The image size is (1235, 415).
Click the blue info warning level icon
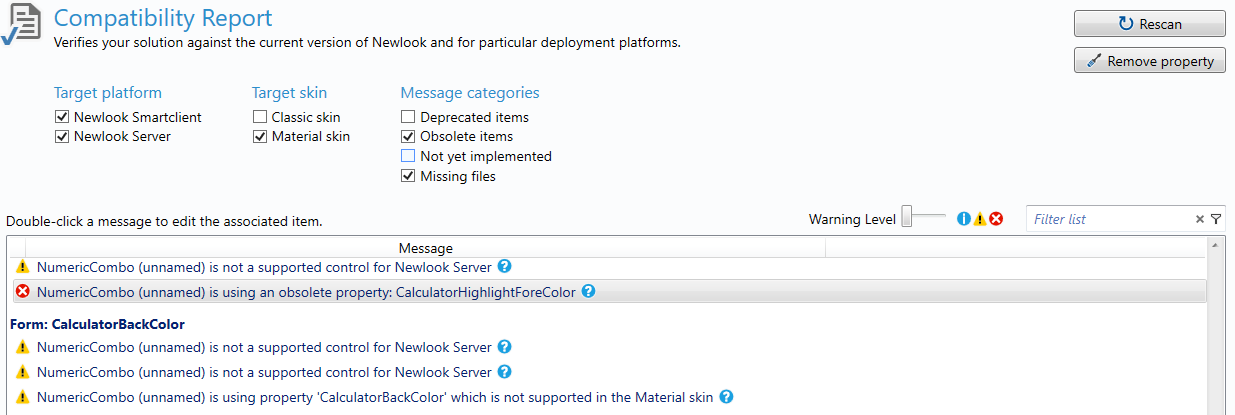point(964,219)
